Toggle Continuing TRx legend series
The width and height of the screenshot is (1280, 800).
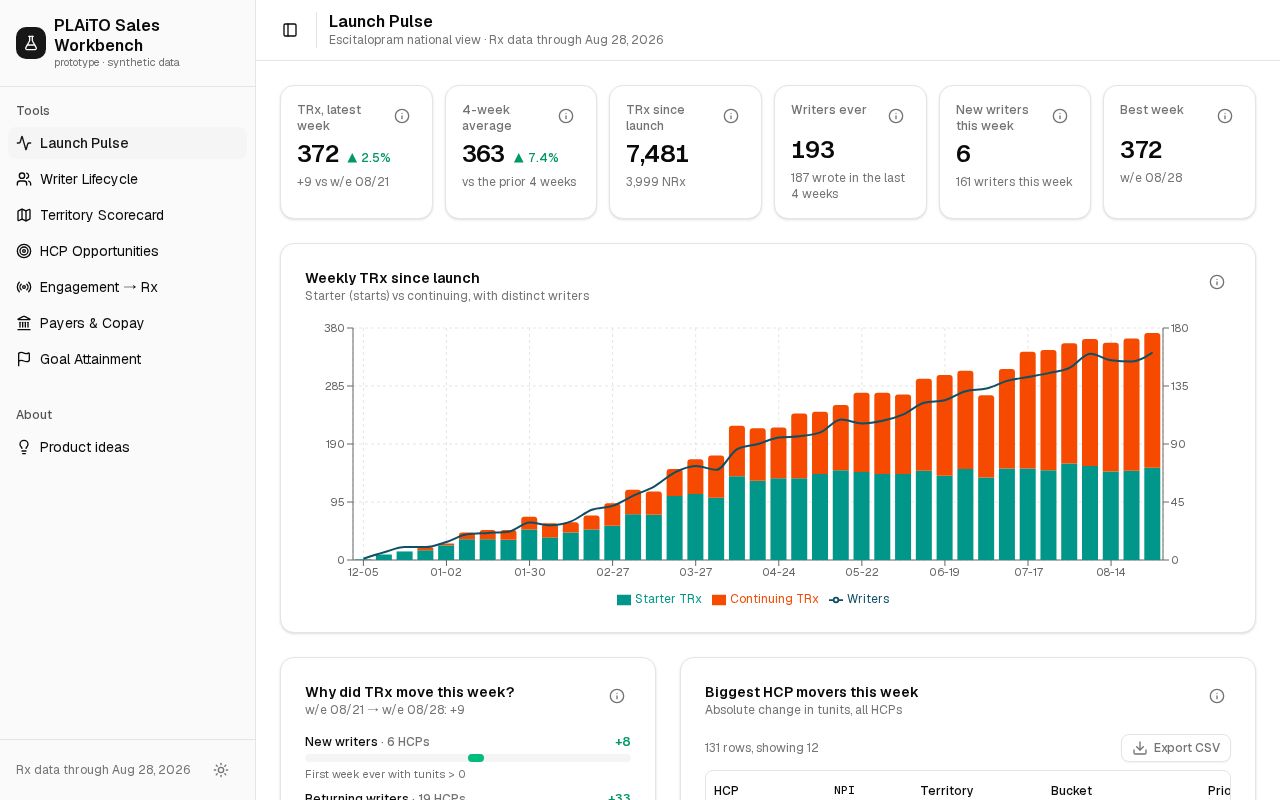click(x=765, y=599)
